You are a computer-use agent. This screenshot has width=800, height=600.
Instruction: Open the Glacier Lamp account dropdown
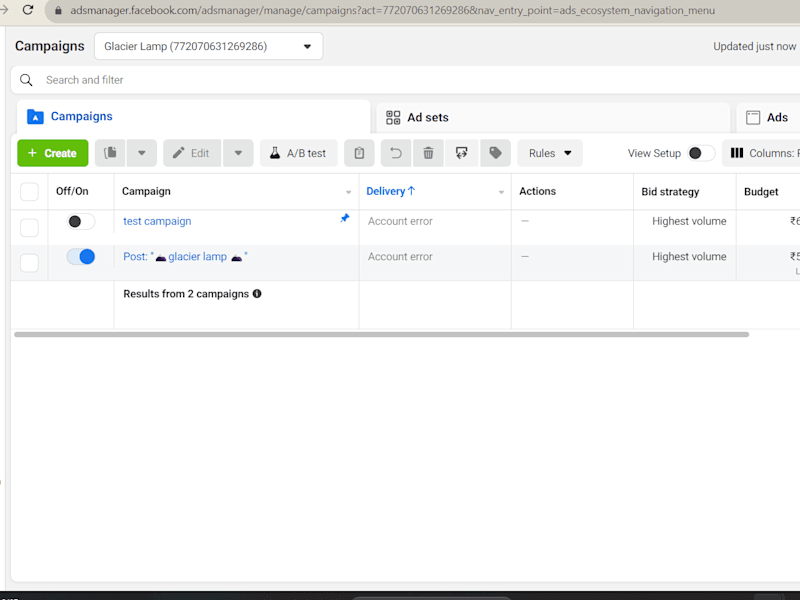[208, 46]
